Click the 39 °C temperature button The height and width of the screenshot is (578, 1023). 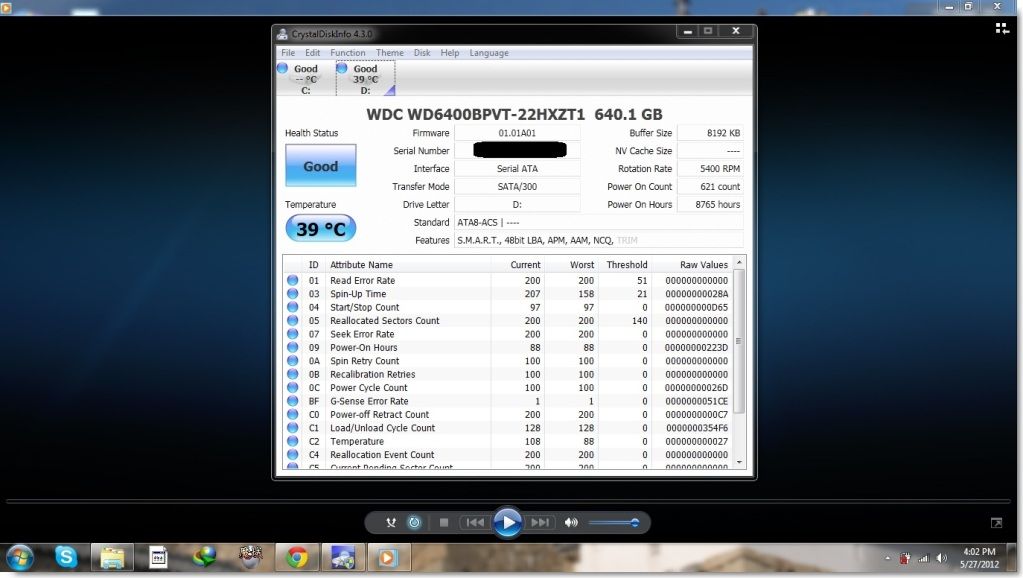coord(320,229)
